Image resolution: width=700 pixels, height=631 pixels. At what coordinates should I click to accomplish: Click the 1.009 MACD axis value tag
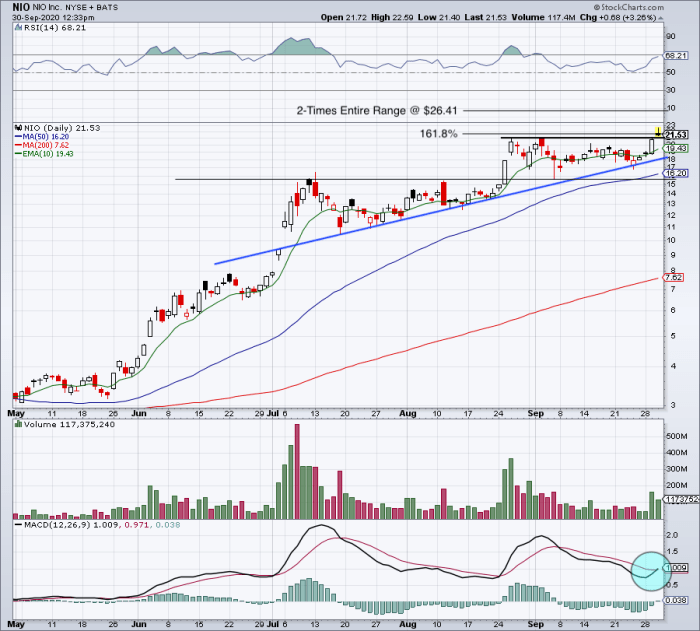point(676,568)
